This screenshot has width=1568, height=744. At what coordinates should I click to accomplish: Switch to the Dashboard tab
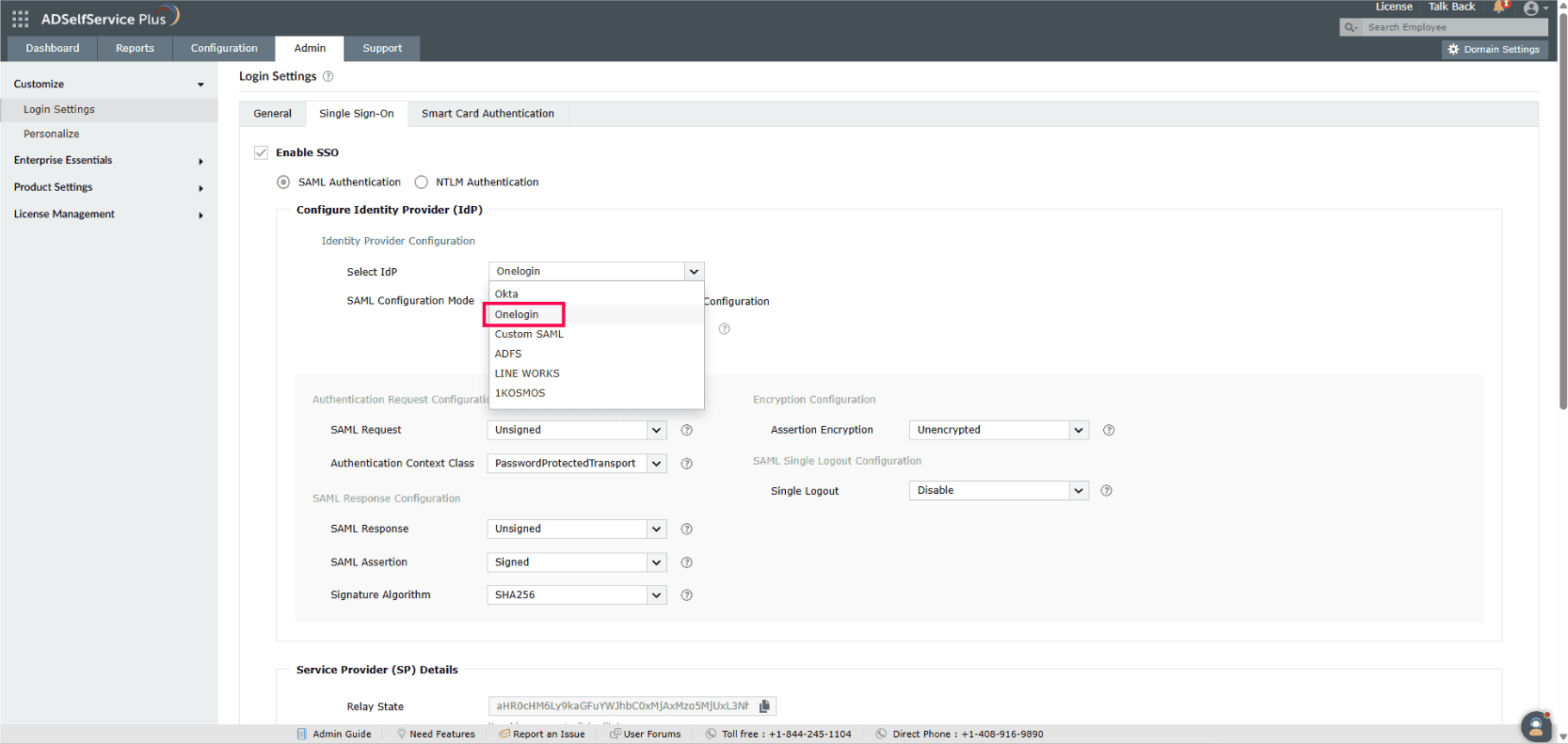[x=53, y=48]
